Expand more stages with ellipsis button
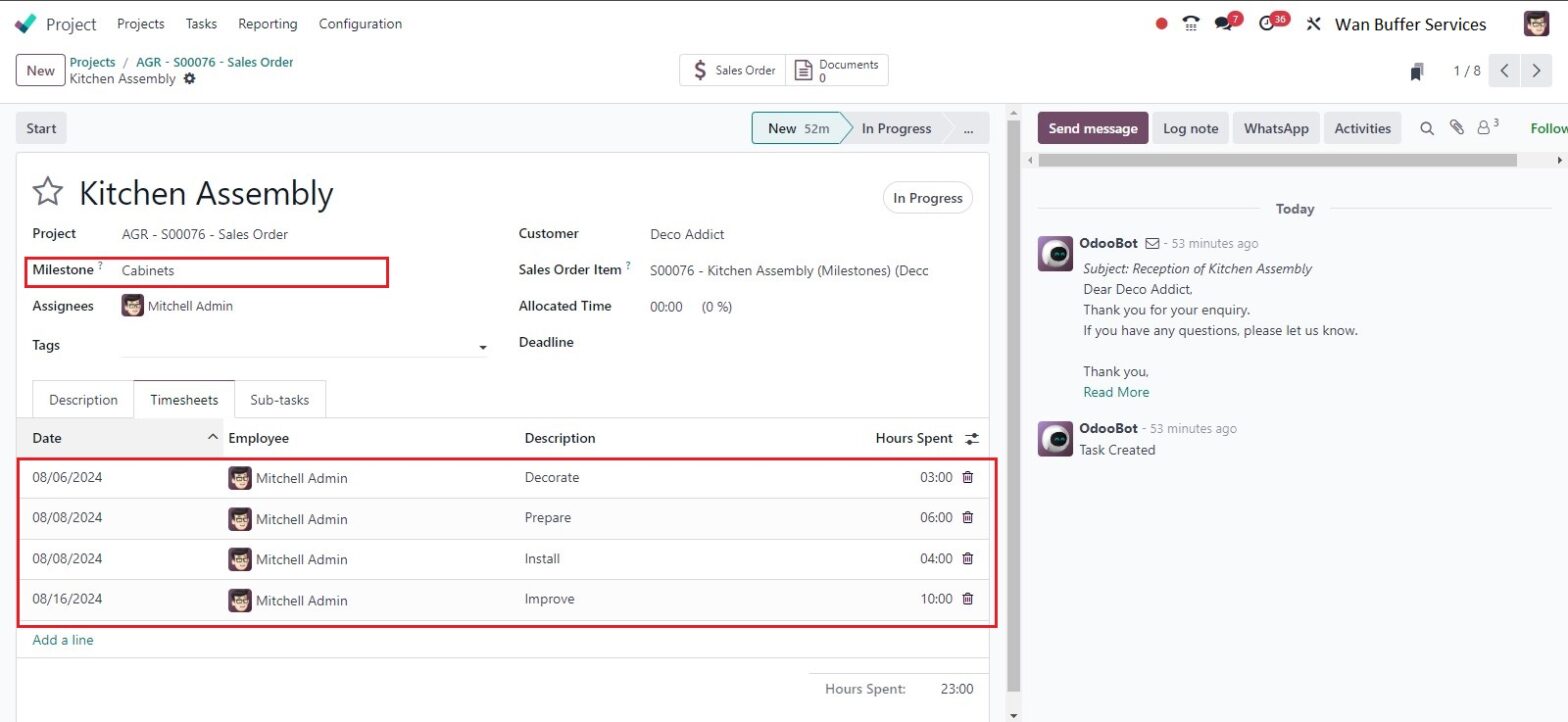 [x=967, y=128]
